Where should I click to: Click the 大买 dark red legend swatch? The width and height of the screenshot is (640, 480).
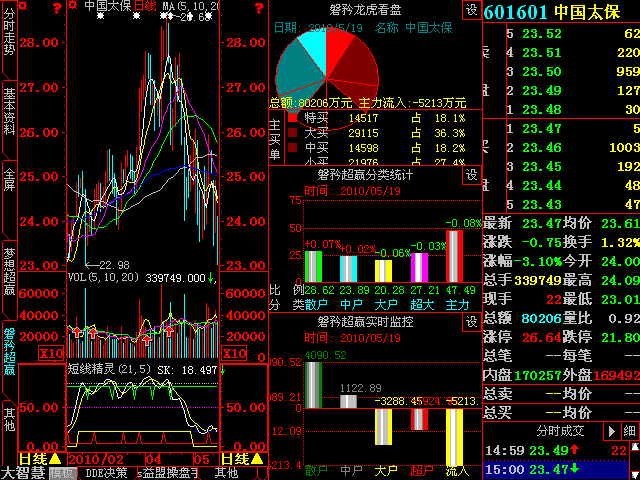coord(292,133)
